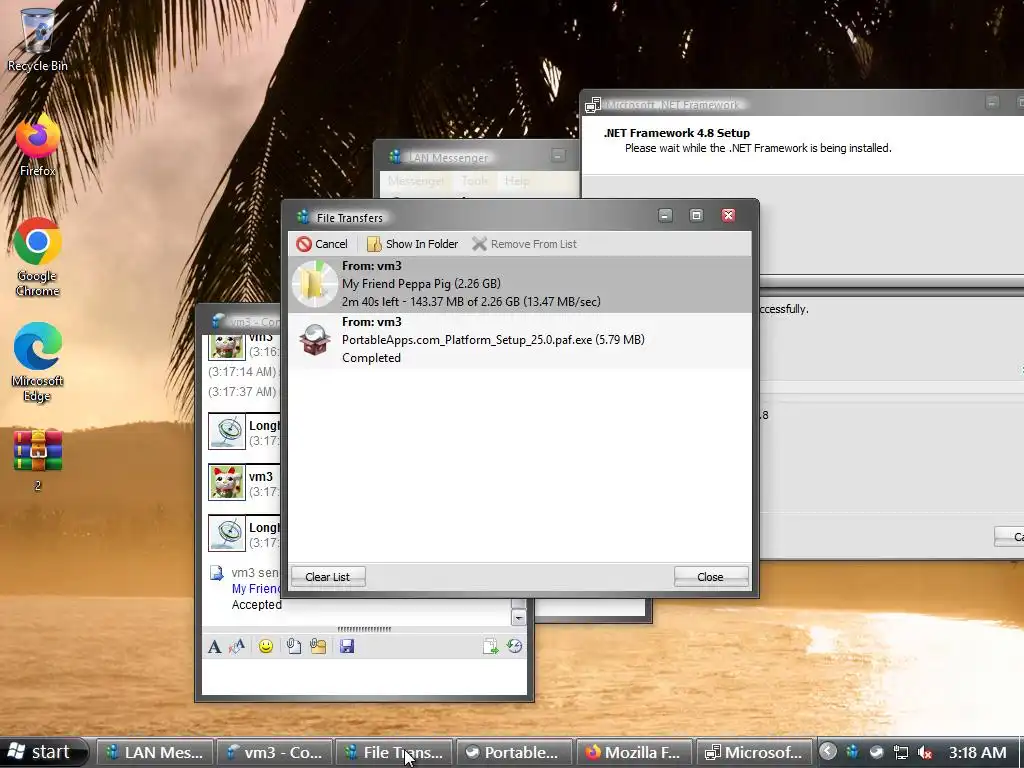Click the muted volume tray icon
The width and height of the screenshot is (1024, 768).
925,752
